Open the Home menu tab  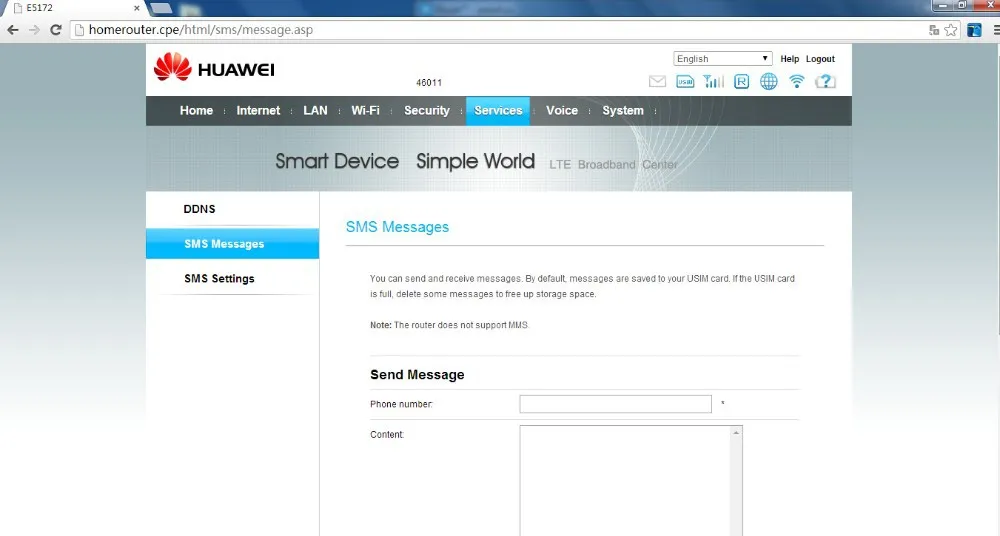(x=196, y=110)
